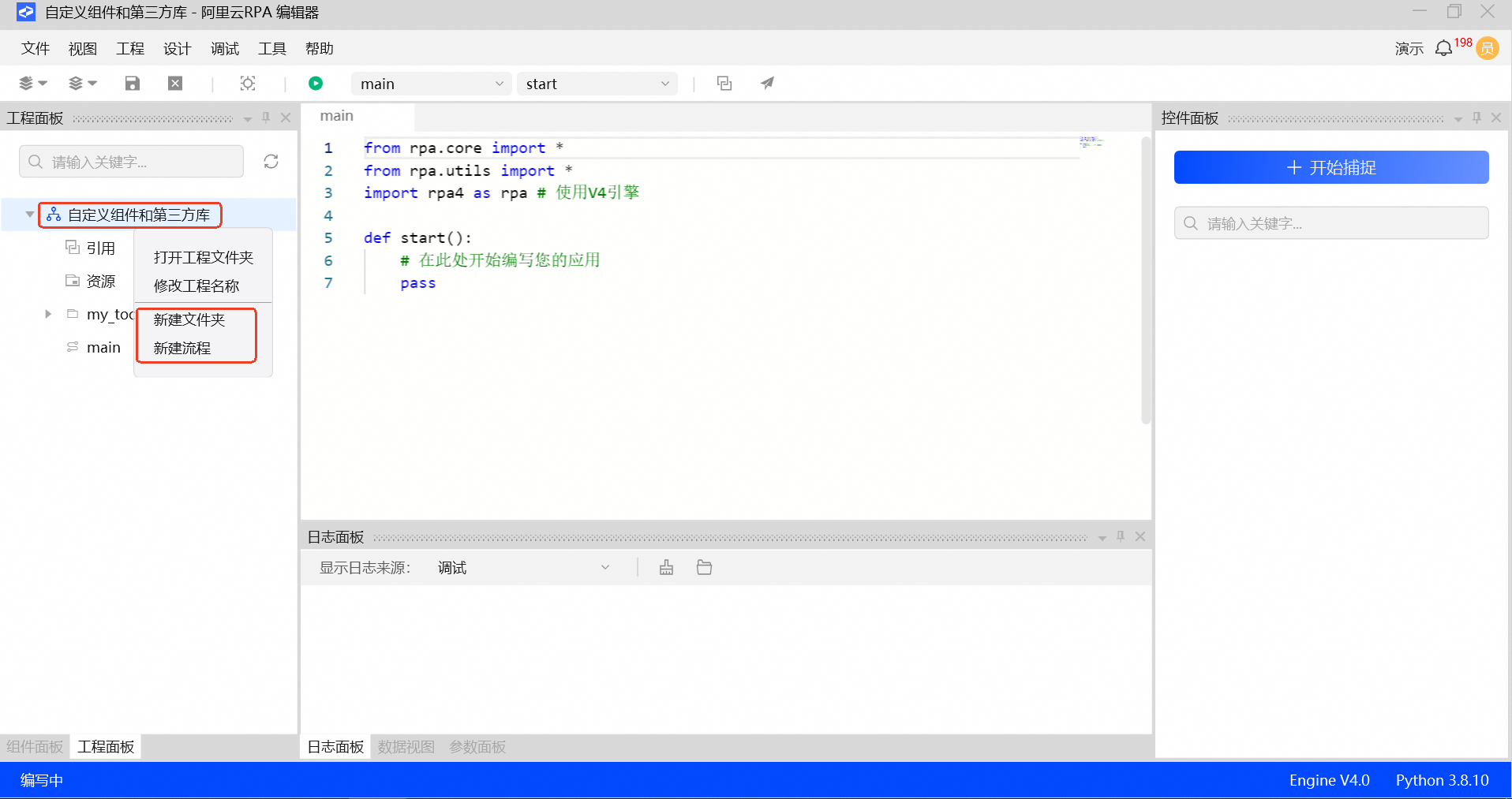Select 新建流程 in context menu

tap(182, 348)
